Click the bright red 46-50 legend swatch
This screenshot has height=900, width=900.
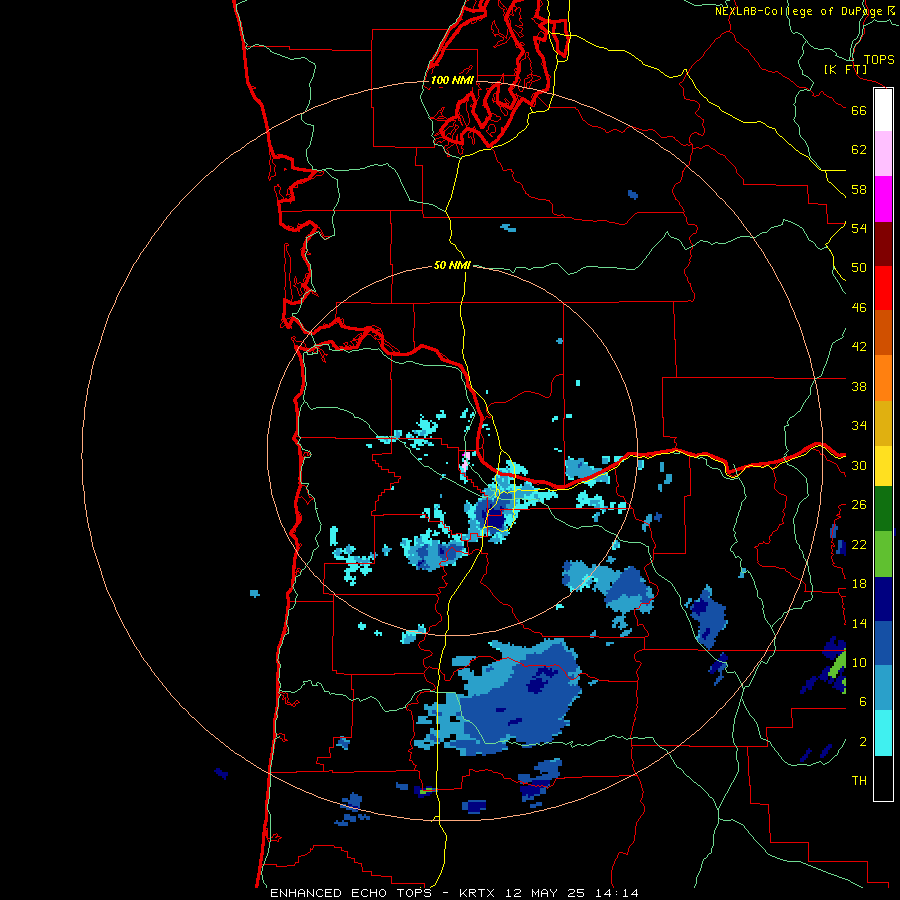(883, 288)
